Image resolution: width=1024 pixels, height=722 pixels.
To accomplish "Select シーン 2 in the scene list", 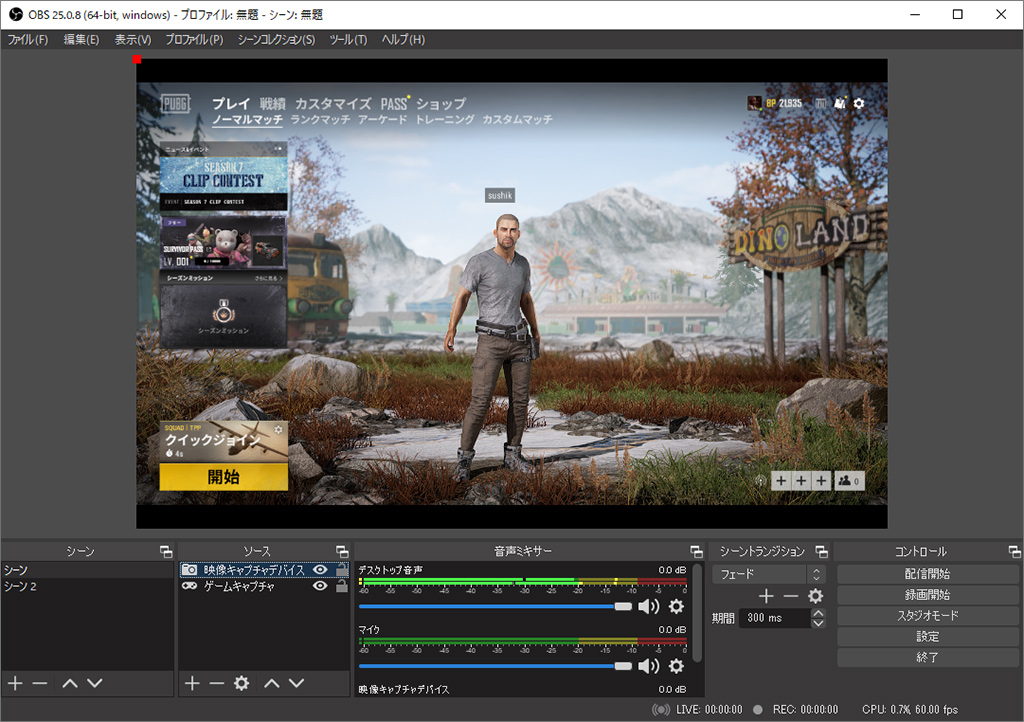I will [x=21, y=587].
